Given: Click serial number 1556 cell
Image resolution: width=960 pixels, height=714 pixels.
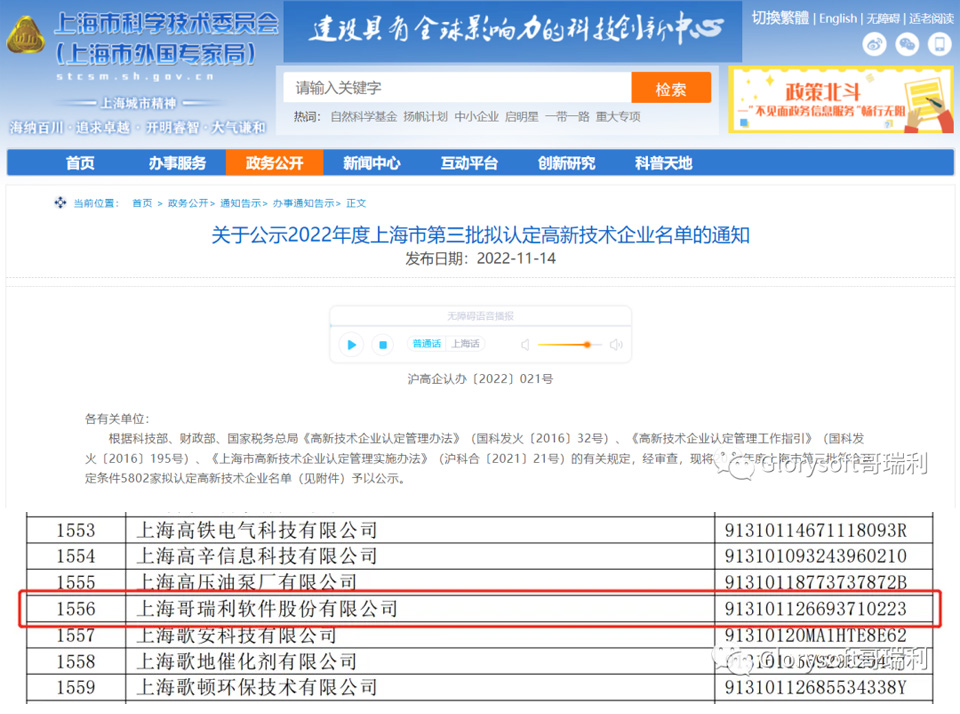Looking at the screenshot, I should click(76, 609).
